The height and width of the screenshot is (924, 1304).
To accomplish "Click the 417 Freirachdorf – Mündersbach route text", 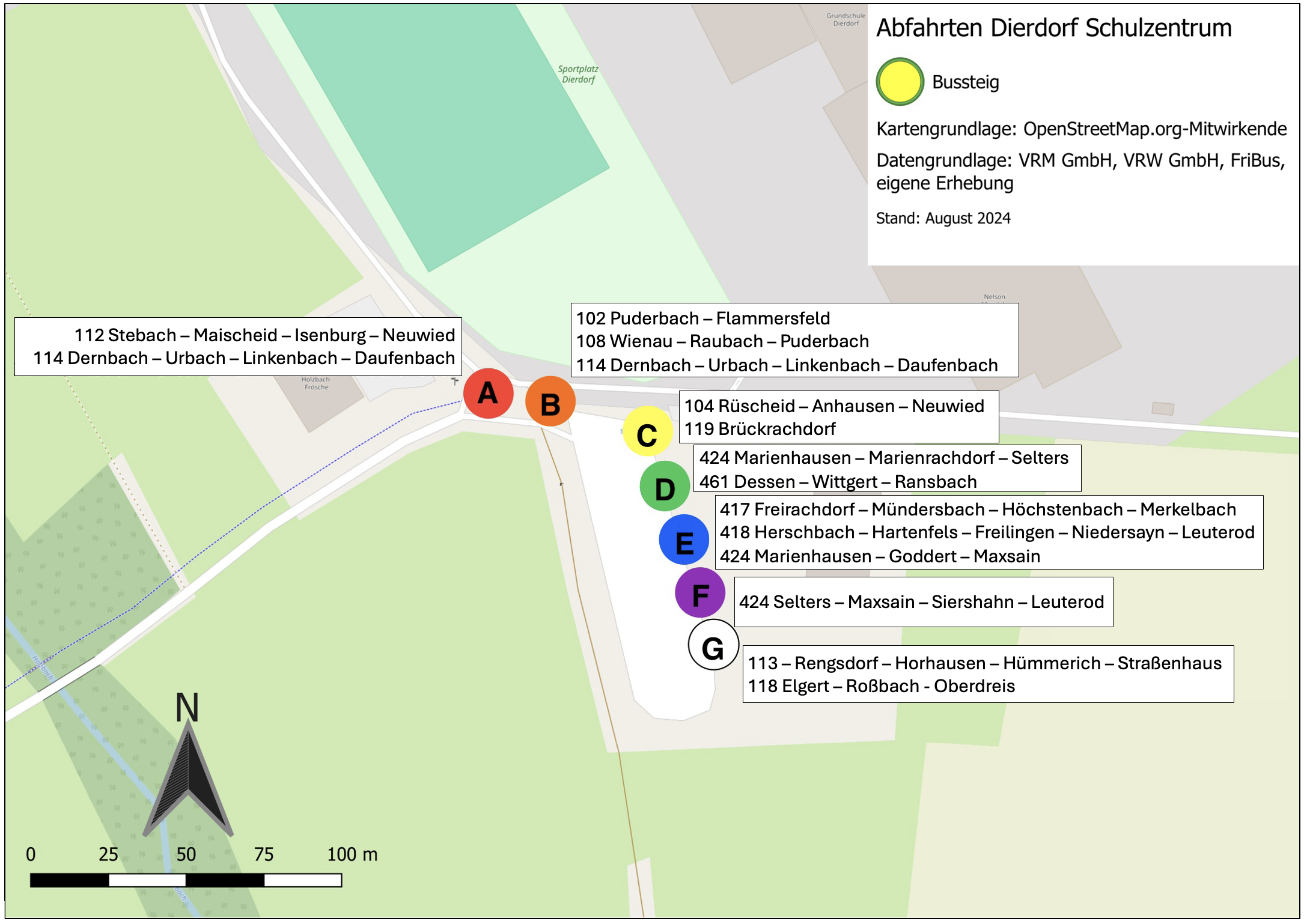I will coord(977,509).
